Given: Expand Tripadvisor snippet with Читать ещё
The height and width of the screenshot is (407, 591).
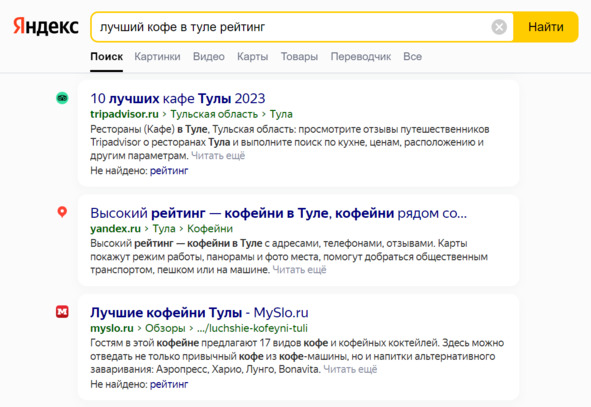Looking at the screenshot, I should click(x=218, y=156).
